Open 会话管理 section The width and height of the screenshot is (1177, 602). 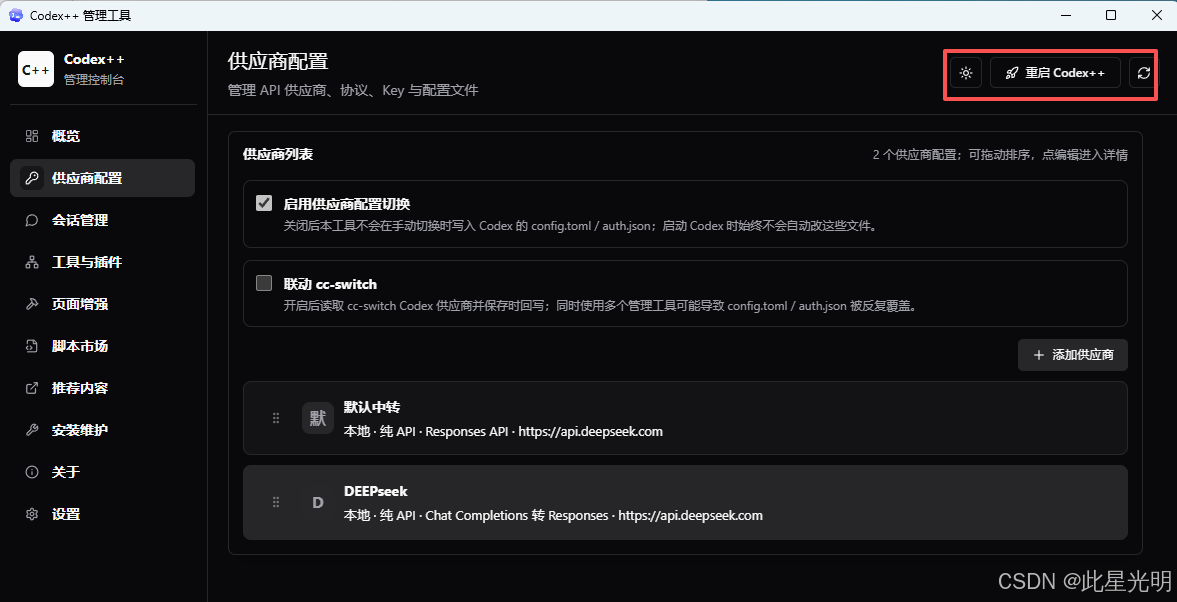coord(102,220)
